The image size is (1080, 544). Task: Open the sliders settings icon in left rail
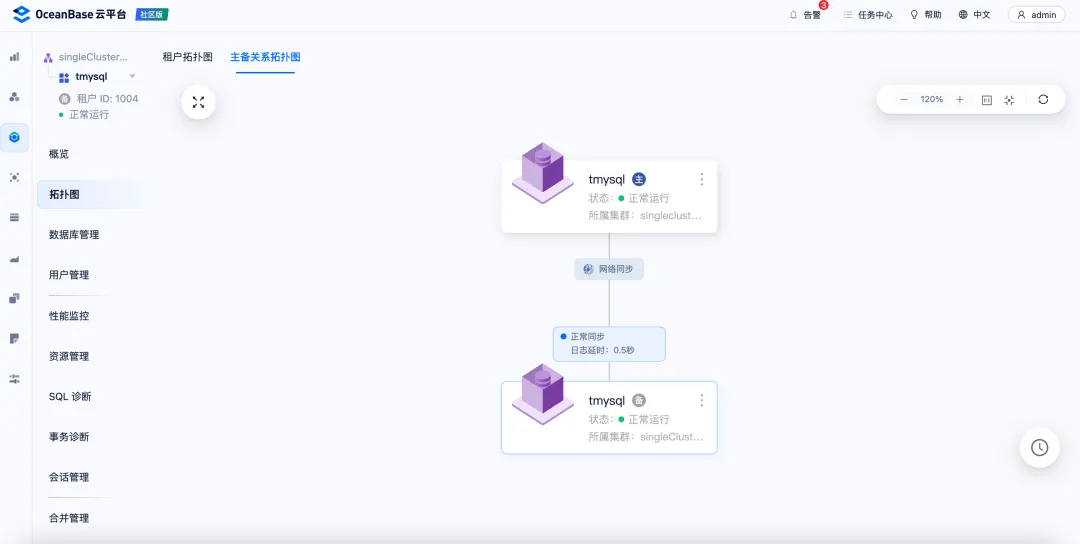pos(14,379)
